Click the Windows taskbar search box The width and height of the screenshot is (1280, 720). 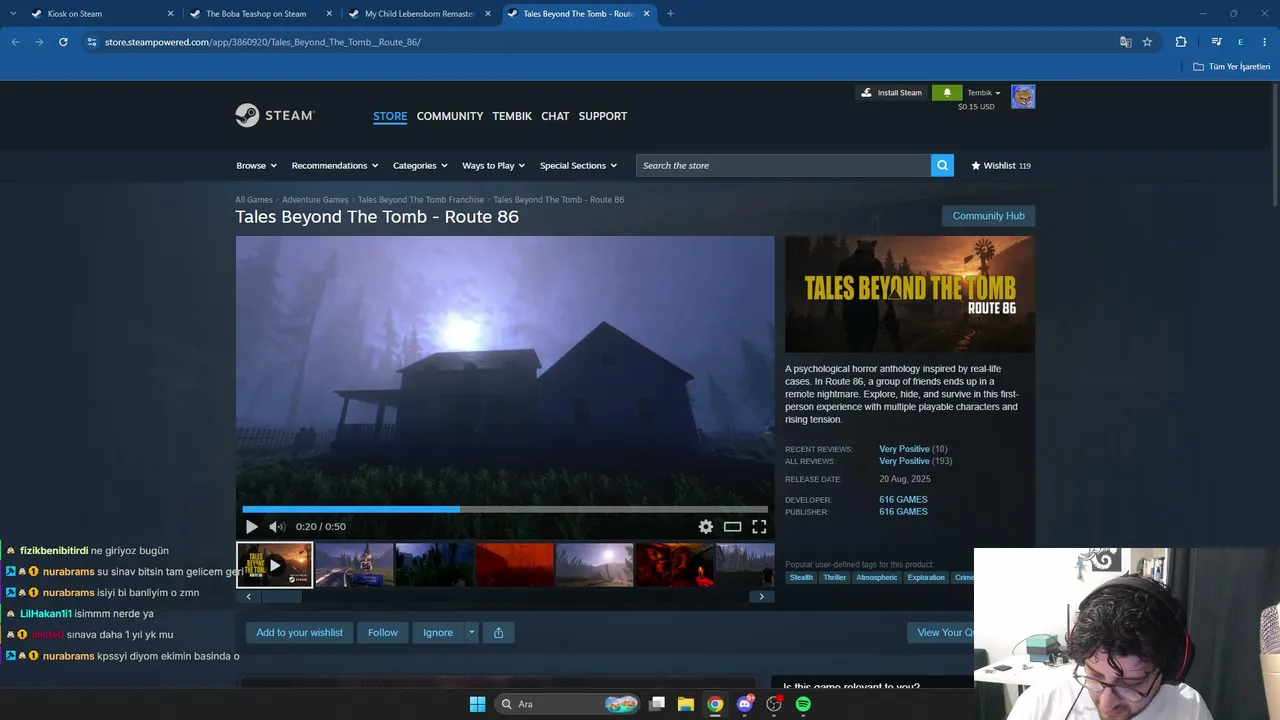567,704
